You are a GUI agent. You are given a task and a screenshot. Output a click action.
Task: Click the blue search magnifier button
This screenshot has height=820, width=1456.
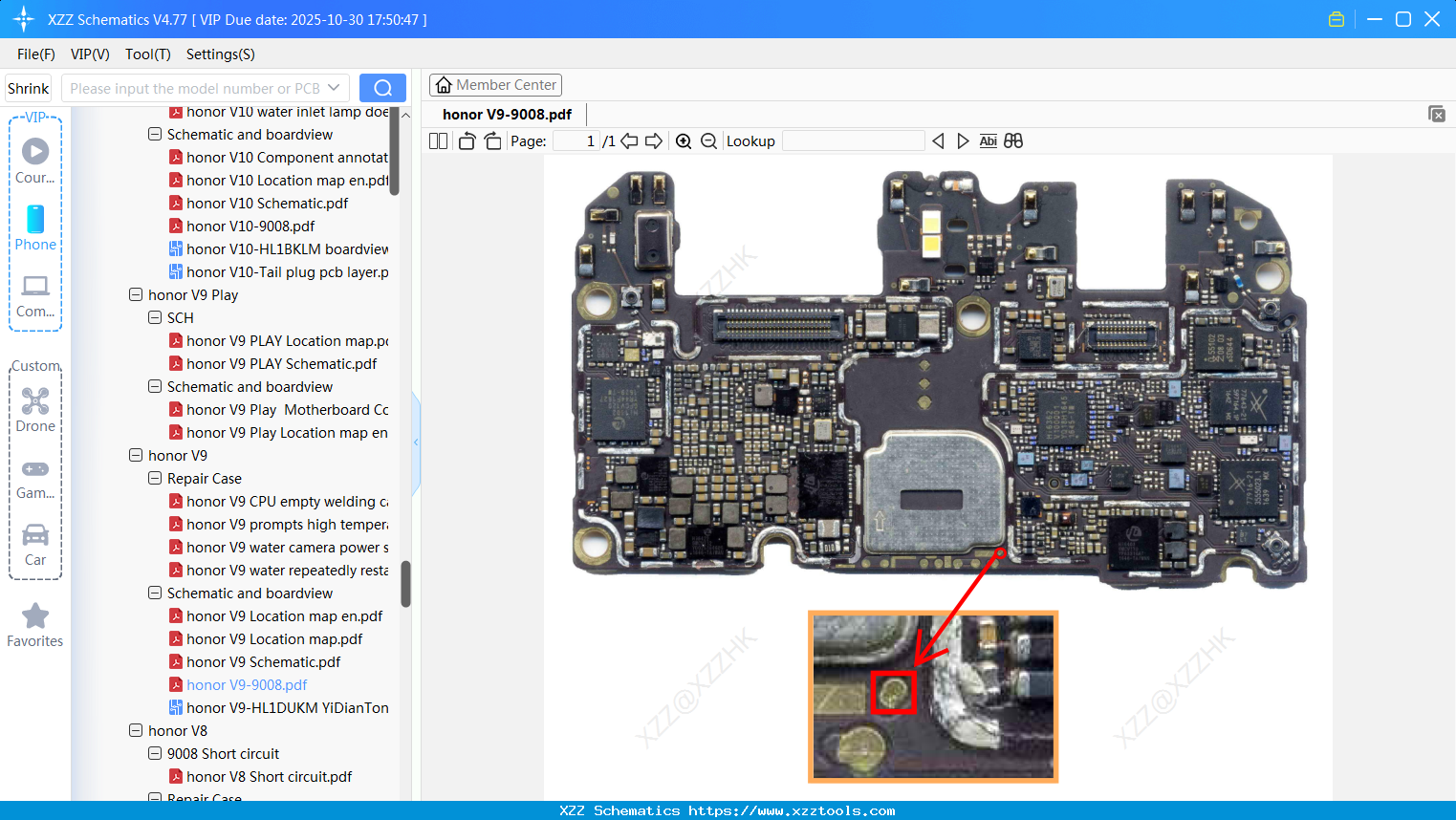[x=382, y=88]
